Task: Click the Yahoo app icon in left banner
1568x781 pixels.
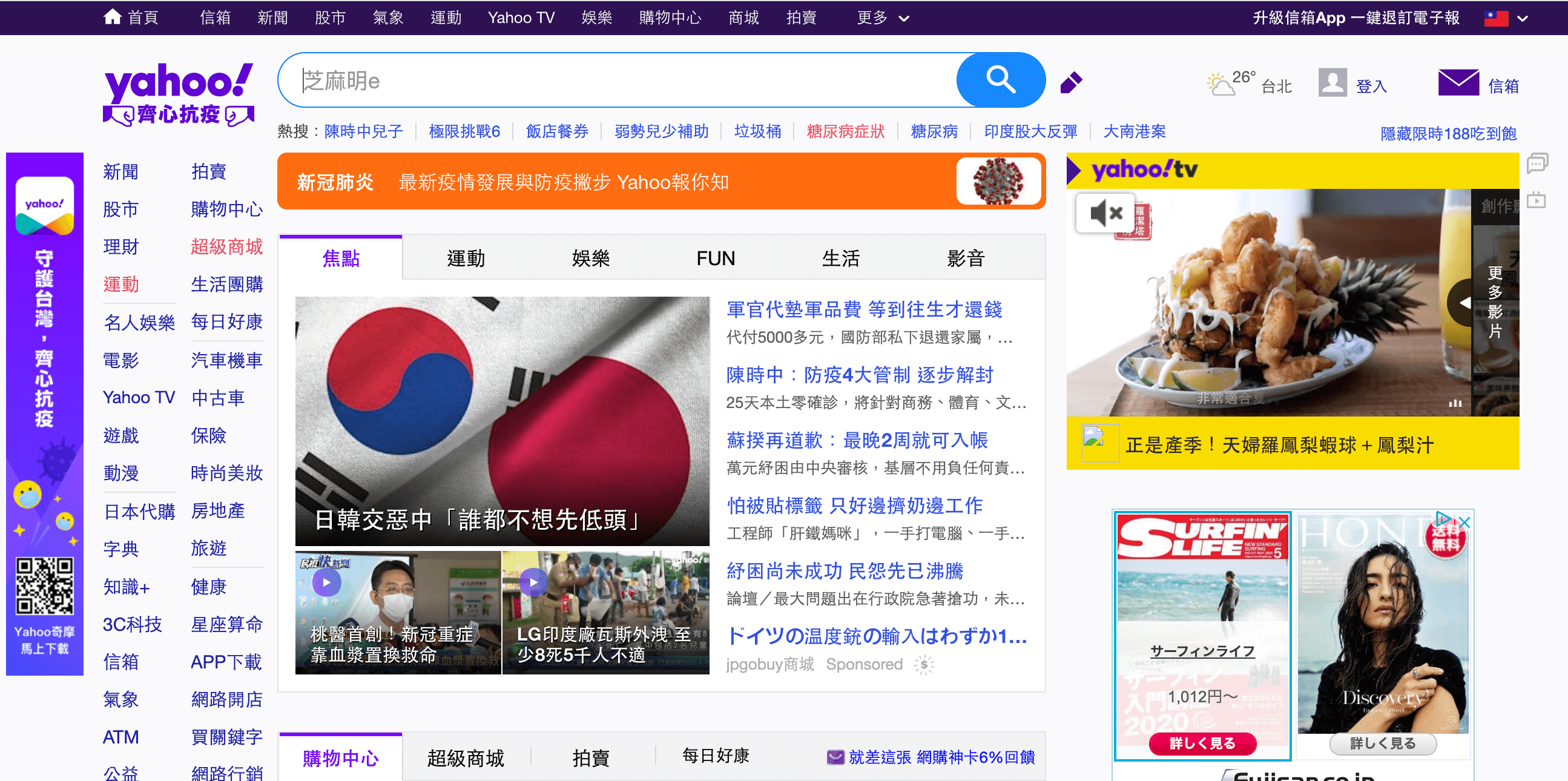Action: (45, 206)
